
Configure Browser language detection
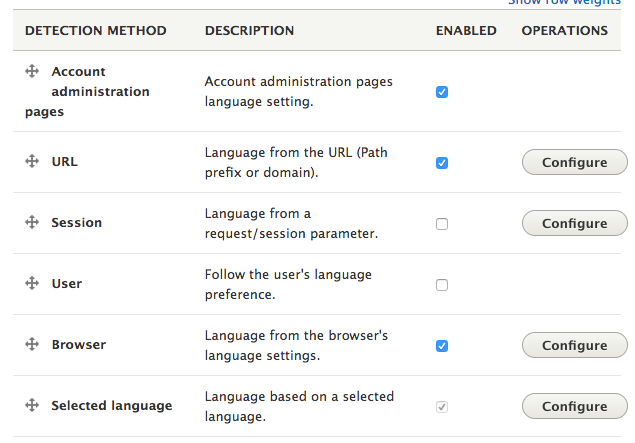[574, 346]
